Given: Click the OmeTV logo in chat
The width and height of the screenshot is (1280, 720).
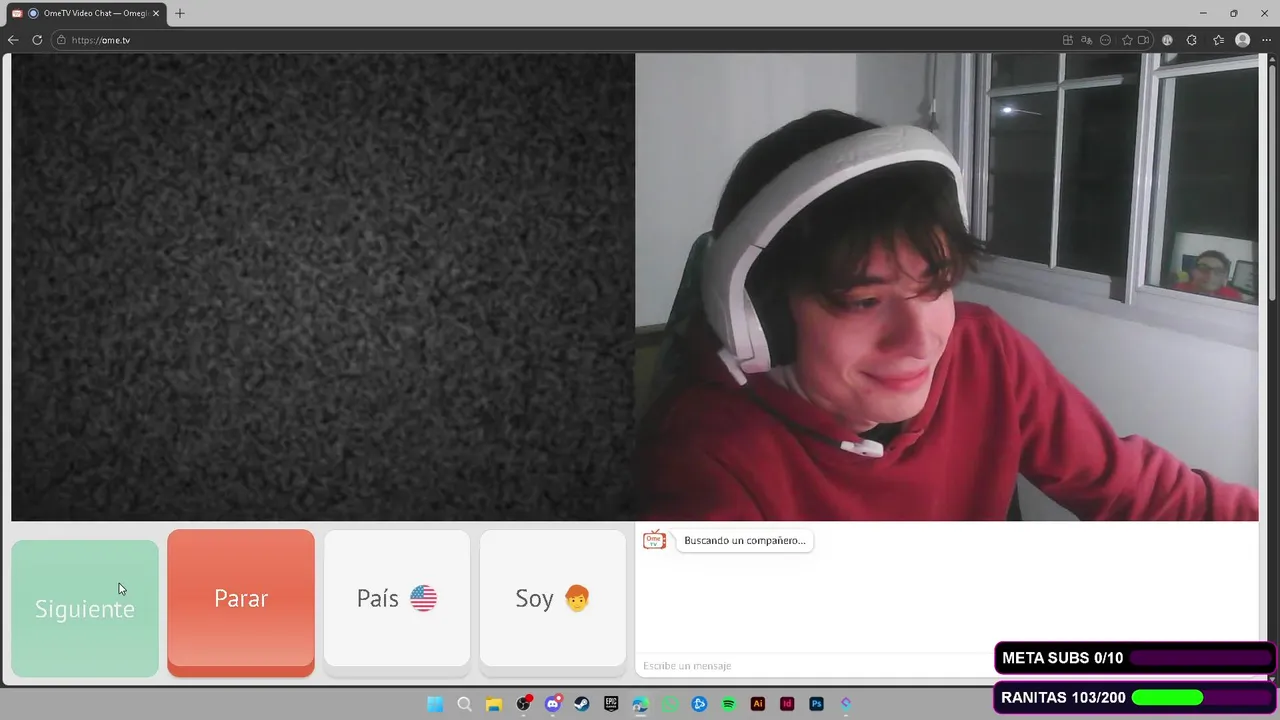Looking at the screenshot, I should pos(654,540).
